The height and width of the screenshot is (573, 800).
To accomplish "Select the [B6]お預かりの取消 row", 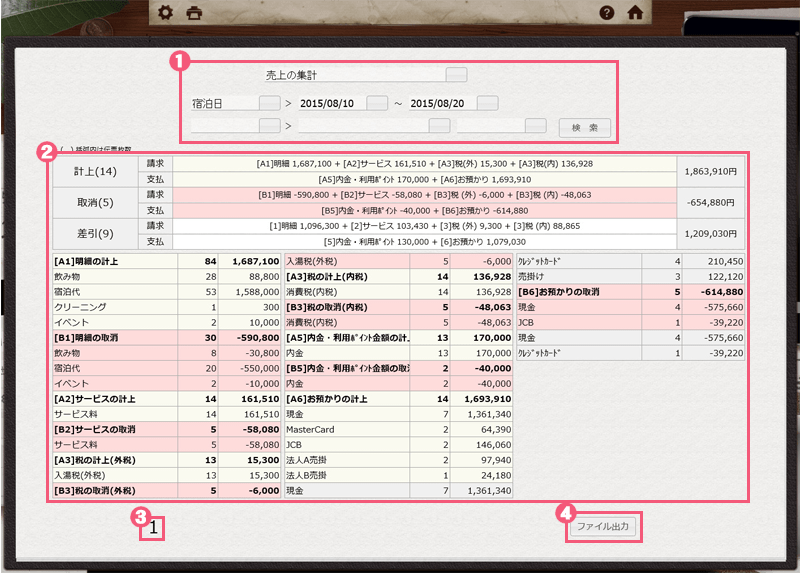I will (631, 292).
